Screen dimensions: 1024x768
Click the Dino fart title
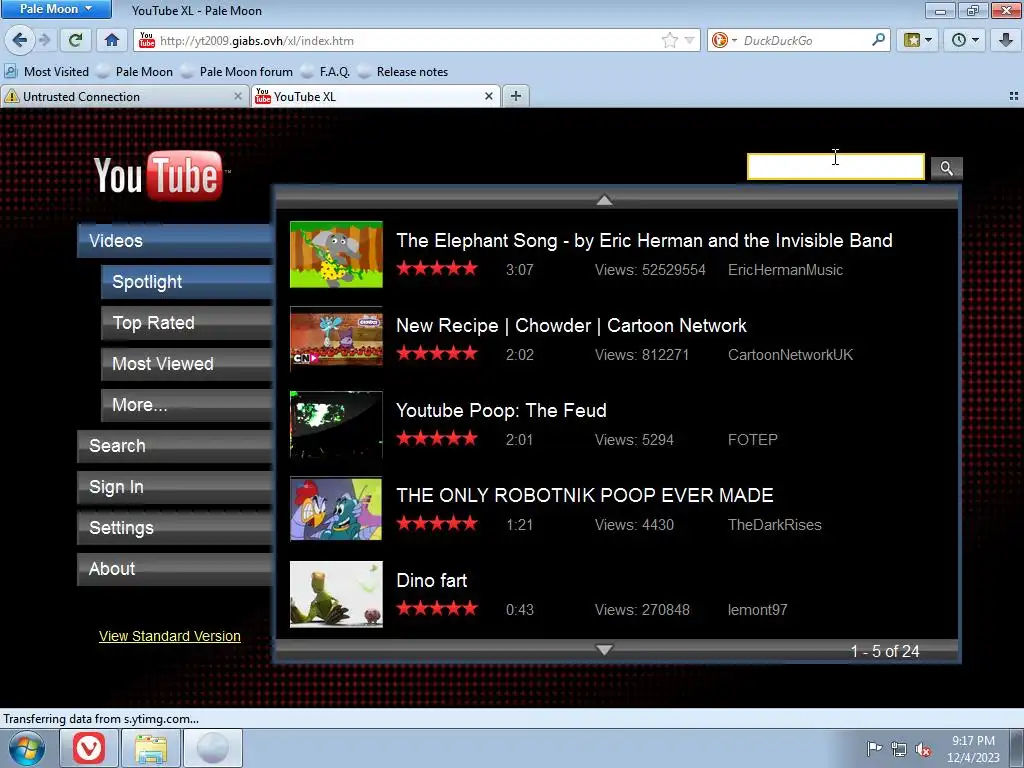pos(432,580)
